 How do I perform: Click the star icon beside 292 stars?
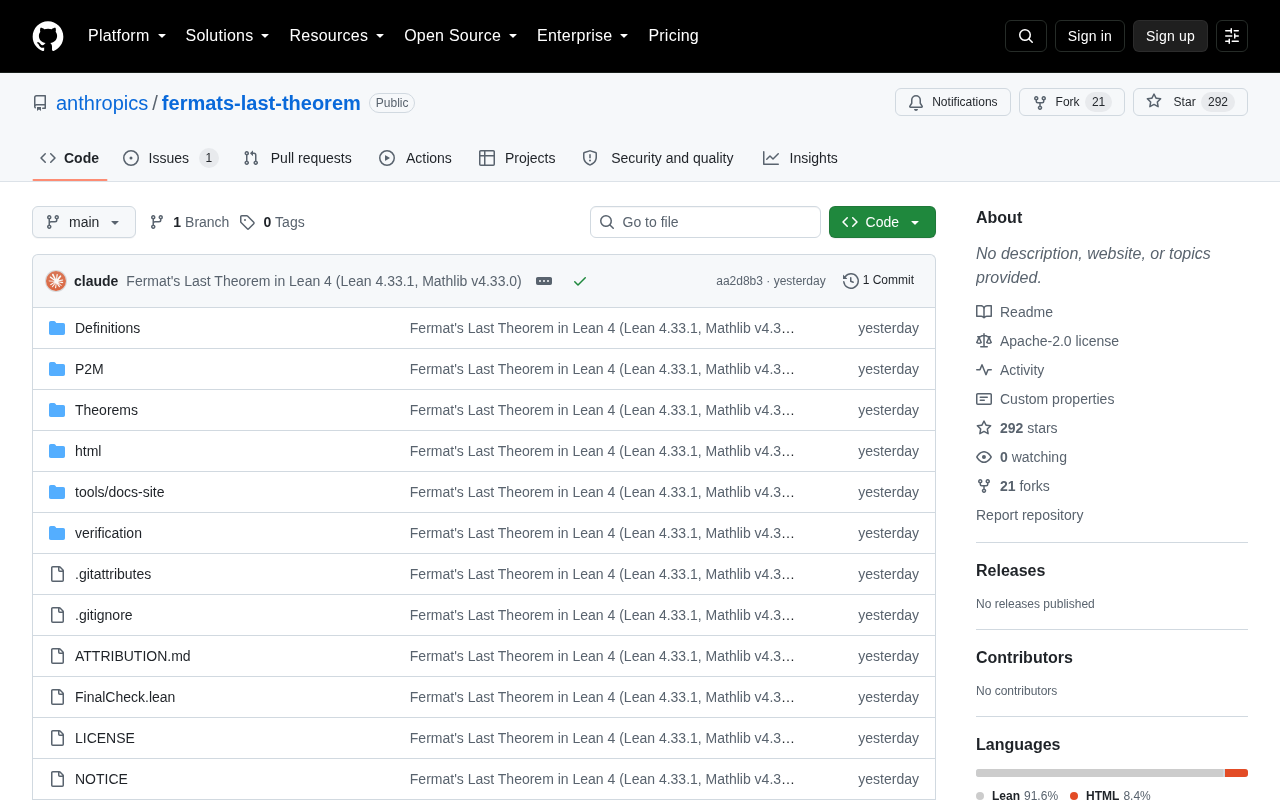984,428
